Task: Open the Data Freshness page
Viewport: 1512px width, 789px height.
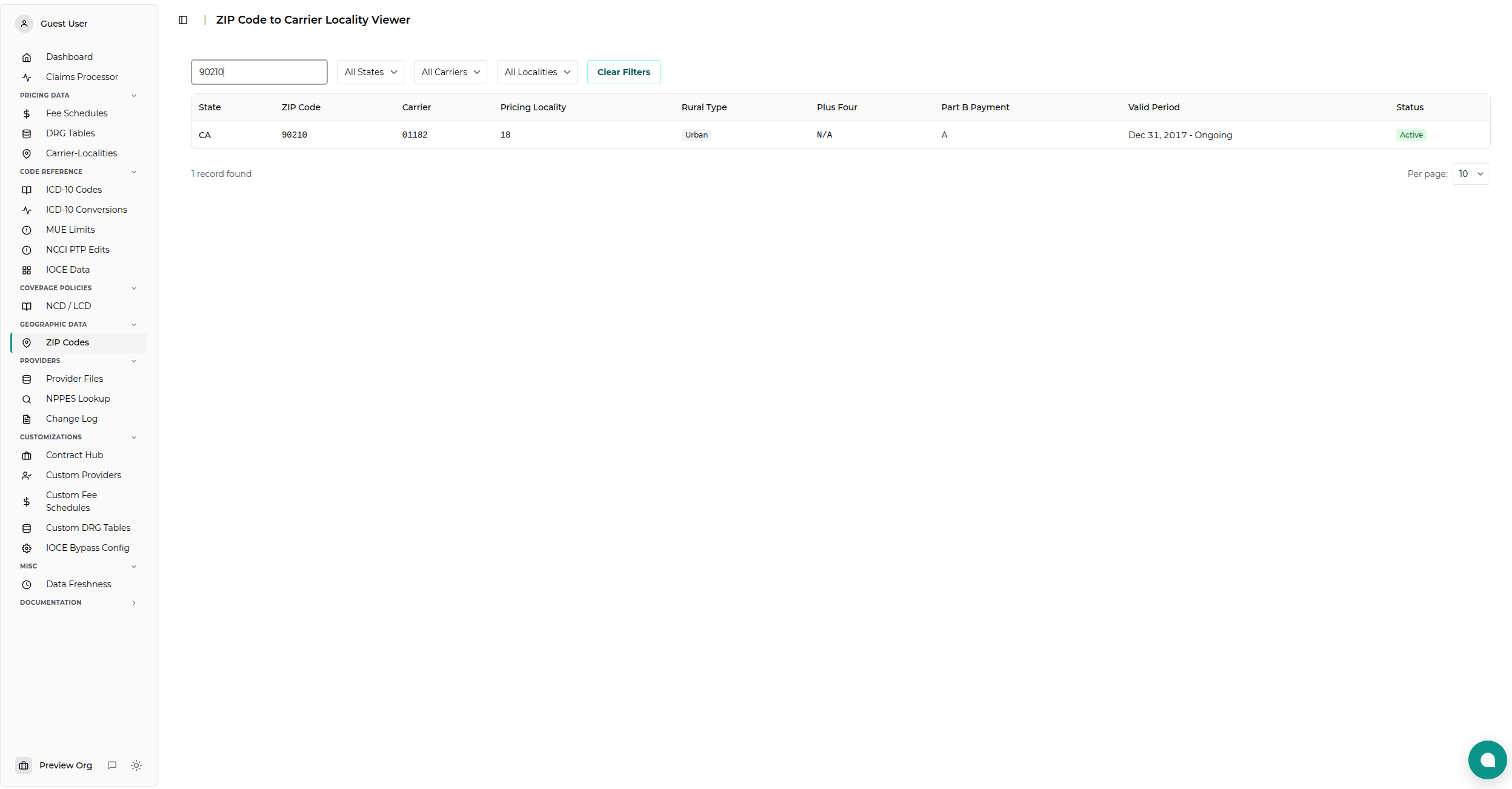Action: pyautogui.click(x=79, y=584)
